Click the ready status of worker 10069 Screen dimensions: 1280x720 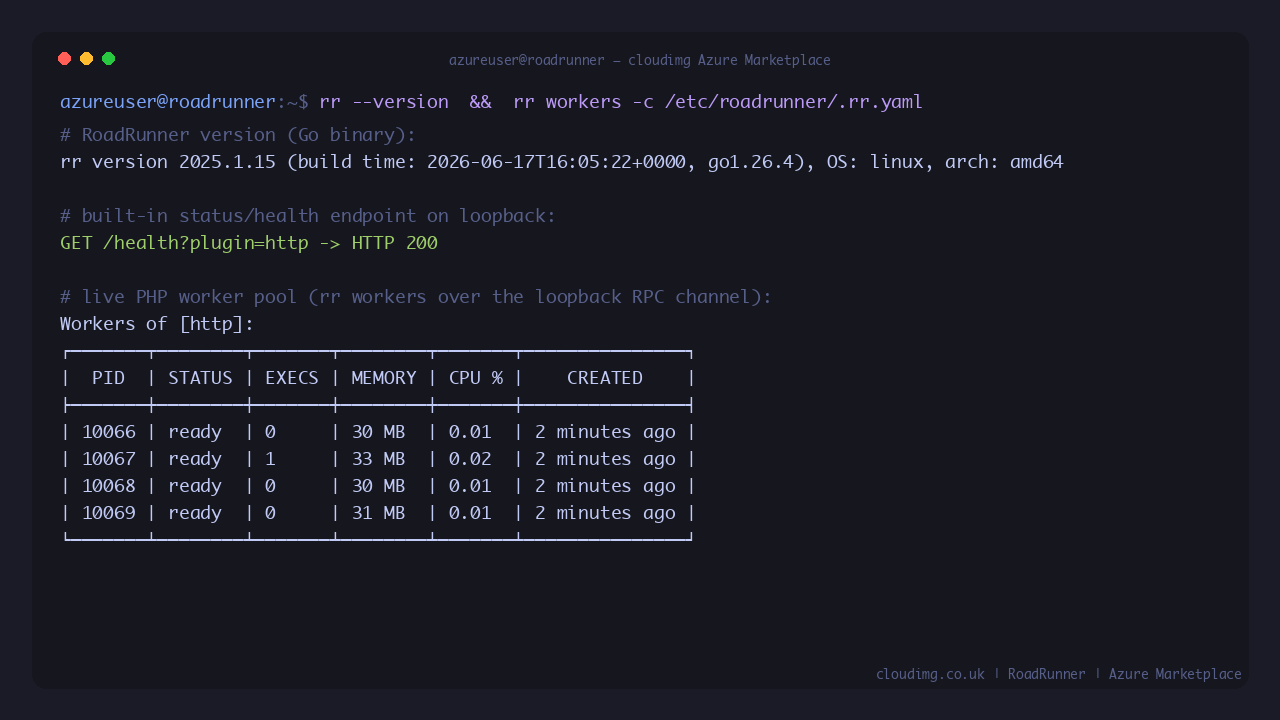[195, 513]
